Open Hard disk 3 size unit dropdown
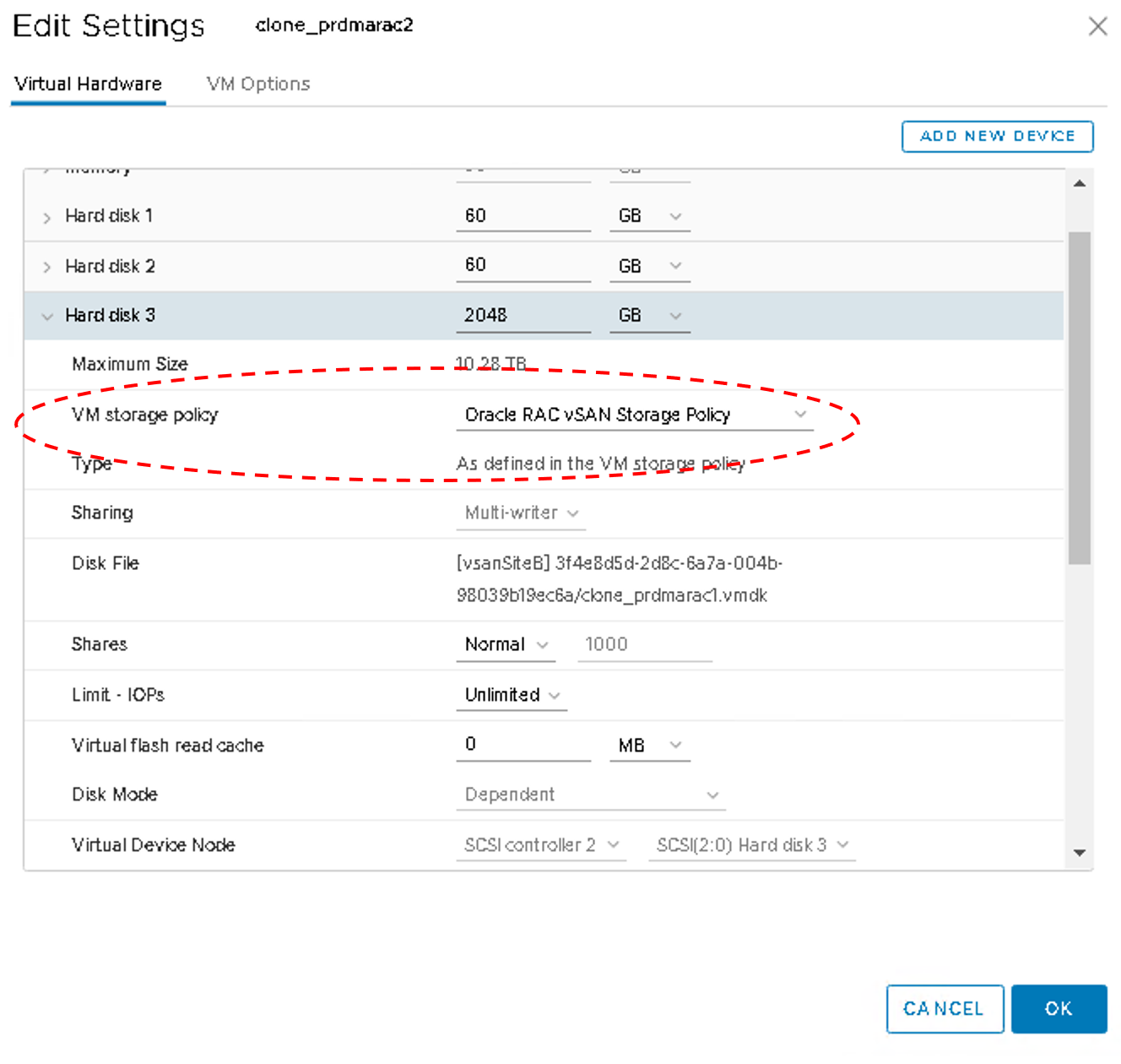The image size is (1121, 1064). click(649, 316)
